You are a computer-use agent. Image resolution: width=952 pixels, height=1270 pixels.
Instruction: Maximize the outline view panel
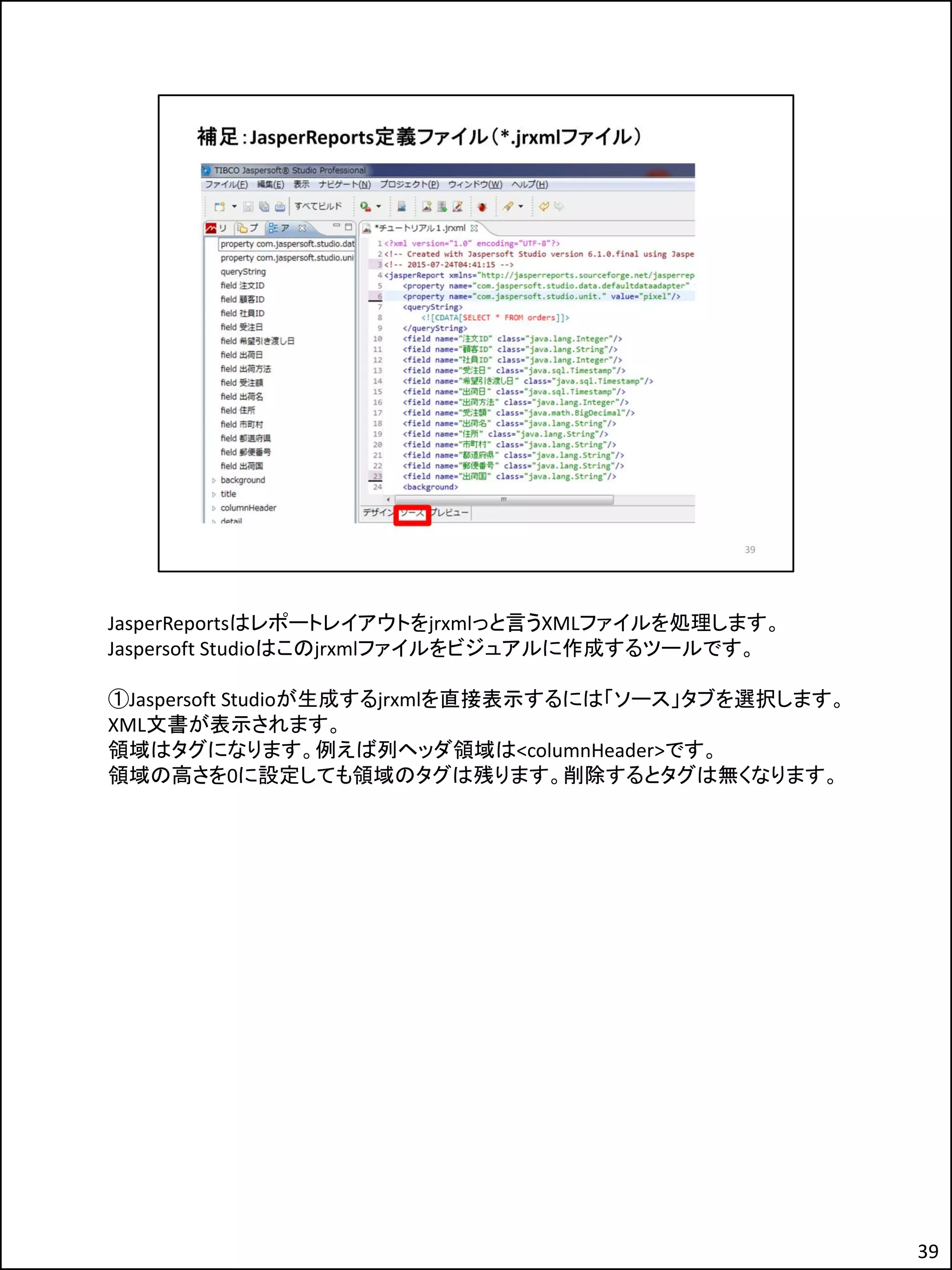pos(348,227)
